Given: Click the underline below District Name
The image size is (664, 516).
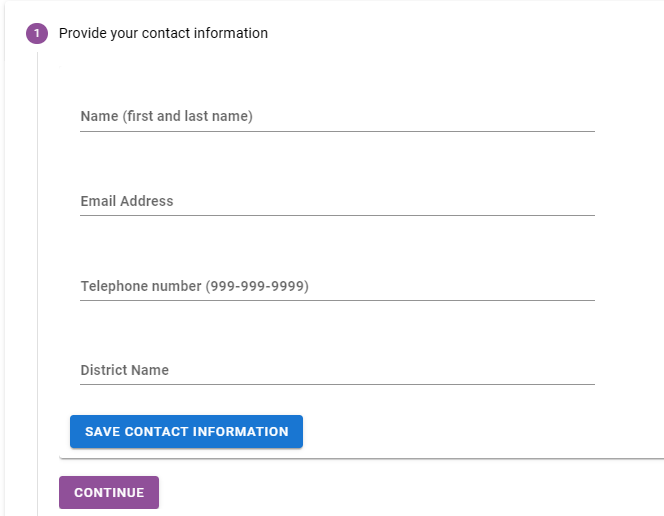Looking at the screenshot, I should (x=337, y=384).
